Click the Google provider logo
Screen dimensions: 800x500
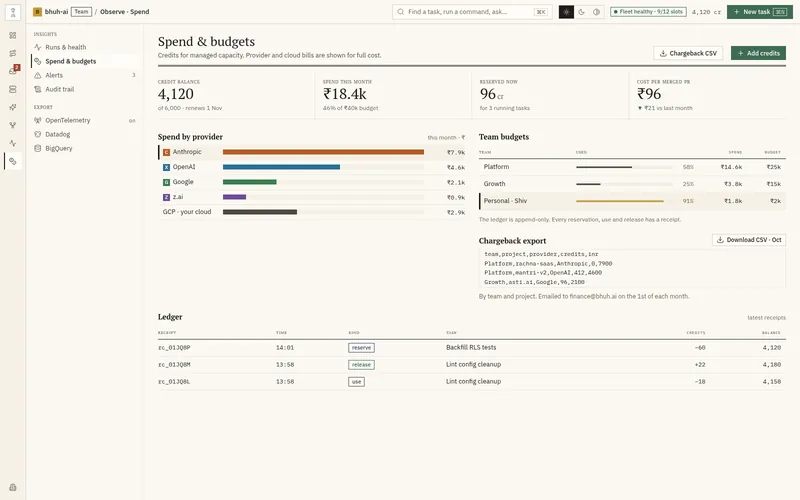pos(166,182)
